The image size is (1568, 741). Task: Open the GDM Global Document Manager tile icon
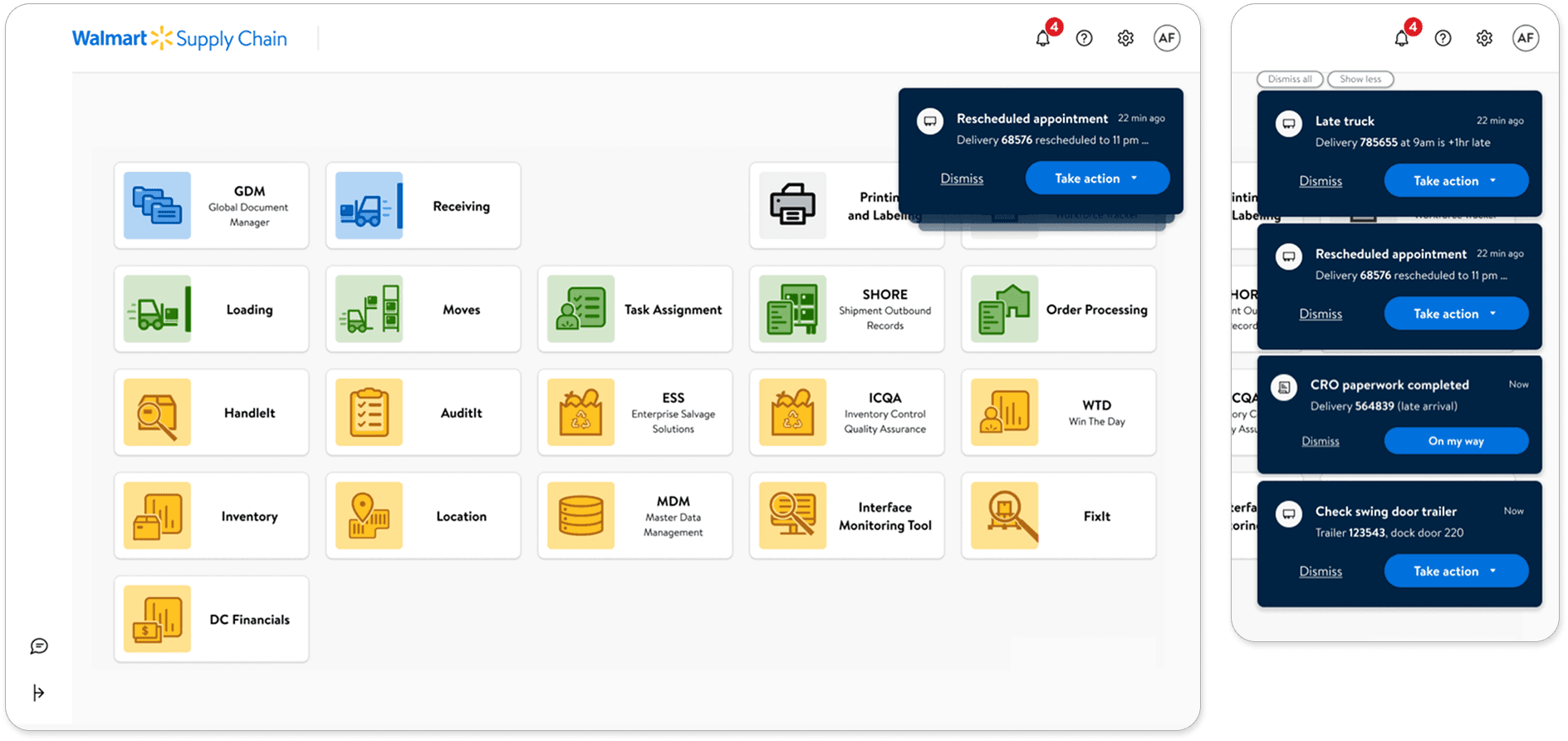tap(157, 205)
